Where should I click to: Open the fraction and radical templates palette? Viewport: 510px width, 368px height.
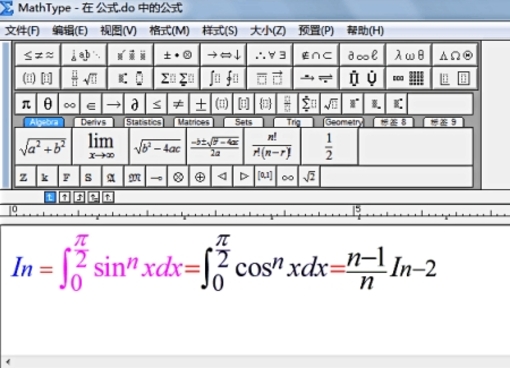[x=84, y=78]
